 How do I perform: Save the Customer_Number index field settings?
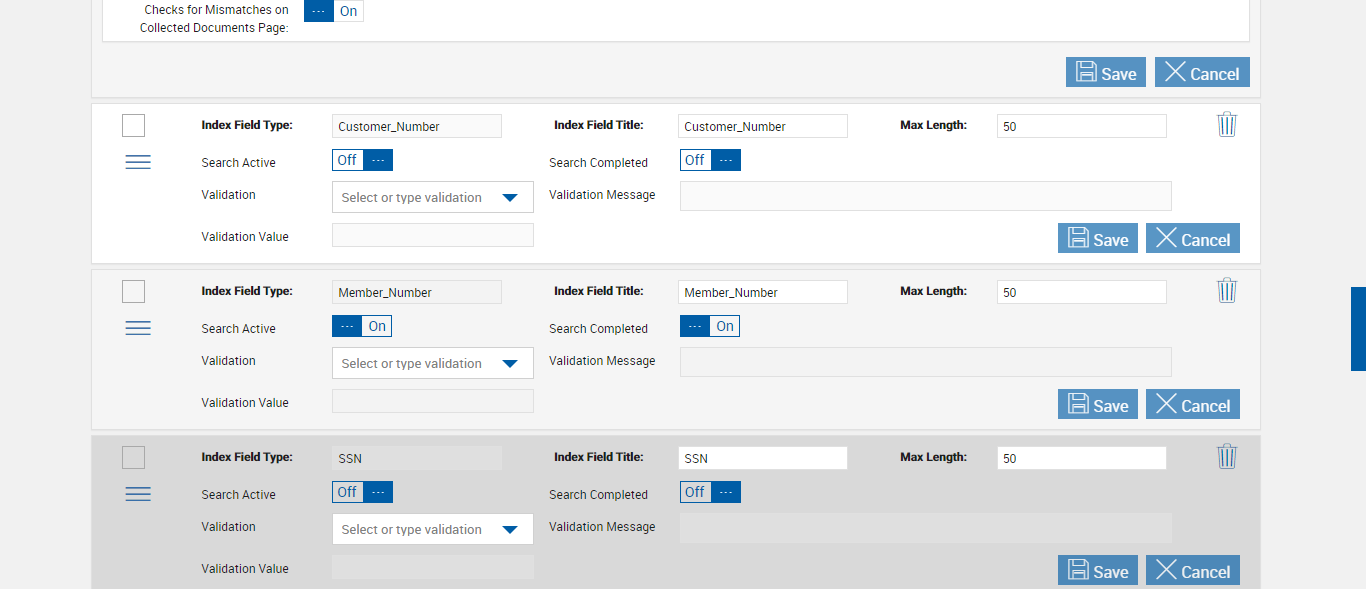(x=1098, y=239)
